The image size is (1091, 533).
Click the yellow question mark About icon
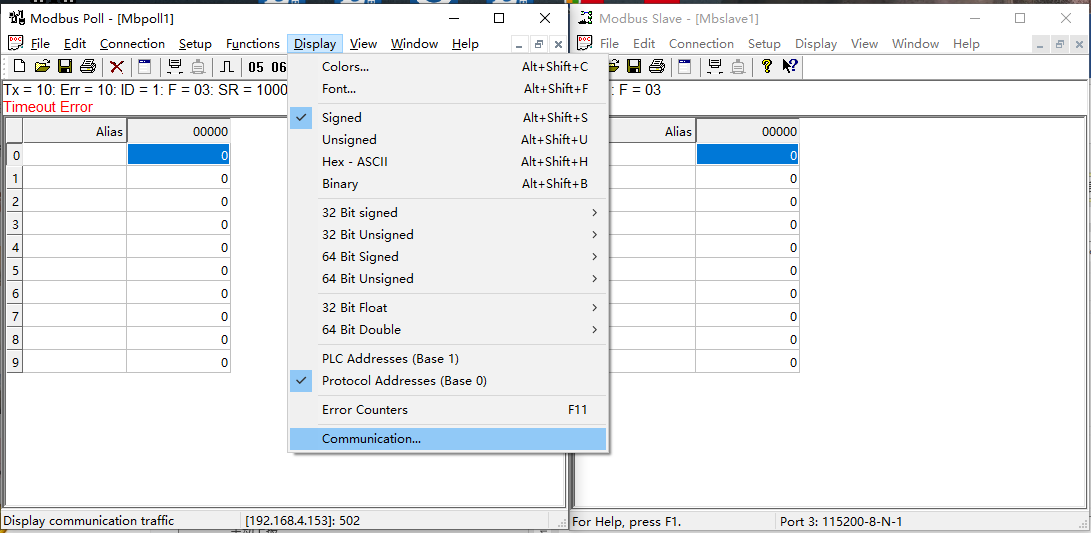(766, 67)
